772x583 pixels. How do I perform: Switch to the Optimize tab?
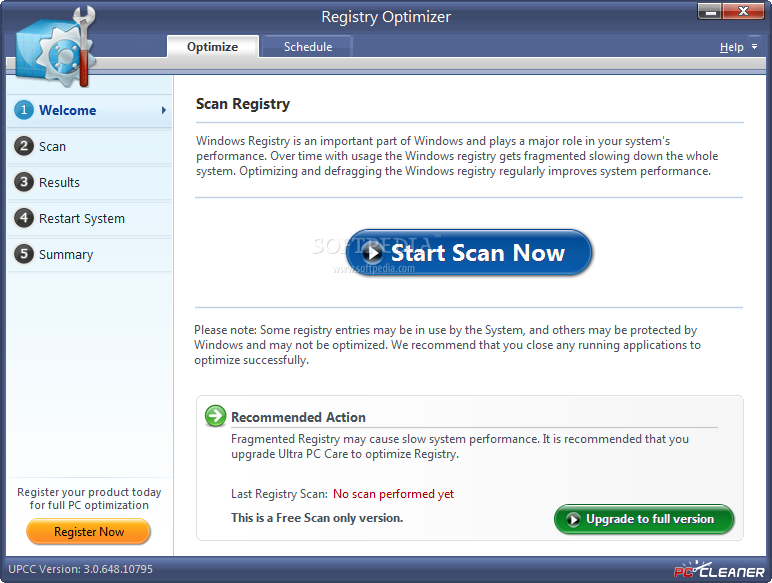[x=213, y=47]
